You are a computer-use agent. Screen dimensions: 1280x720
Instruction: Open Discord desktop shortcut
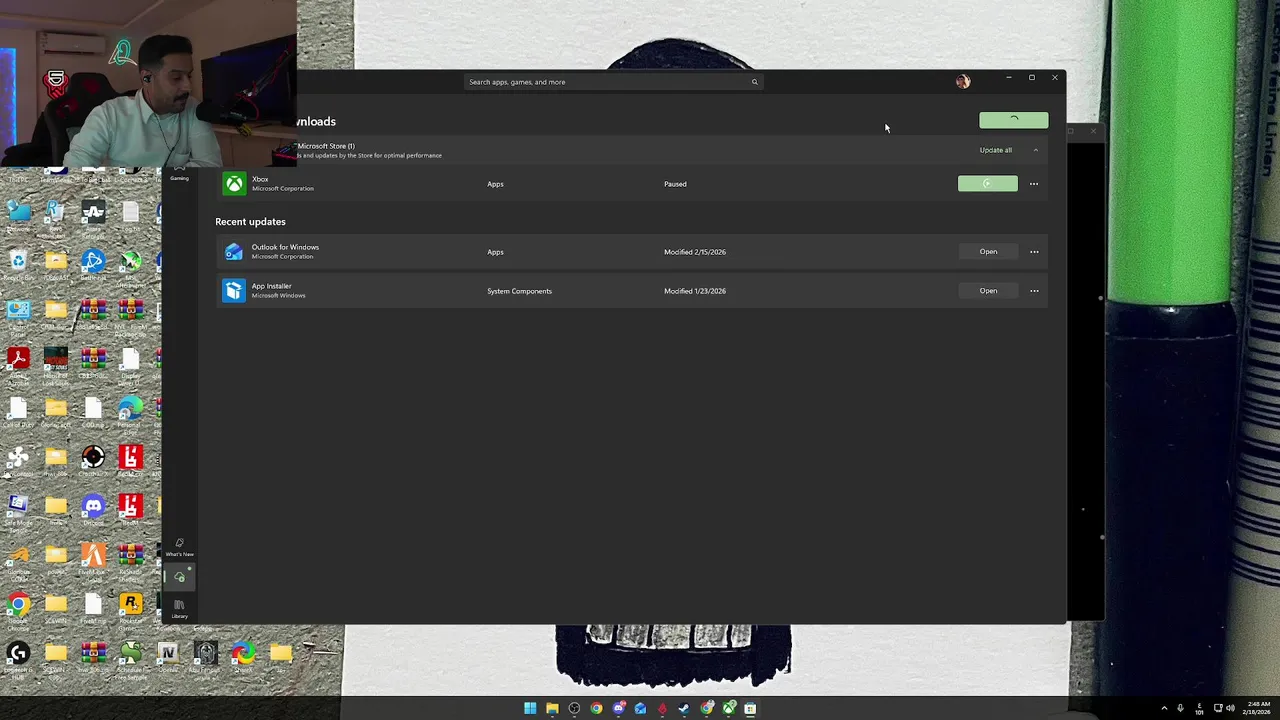(93, 509)
